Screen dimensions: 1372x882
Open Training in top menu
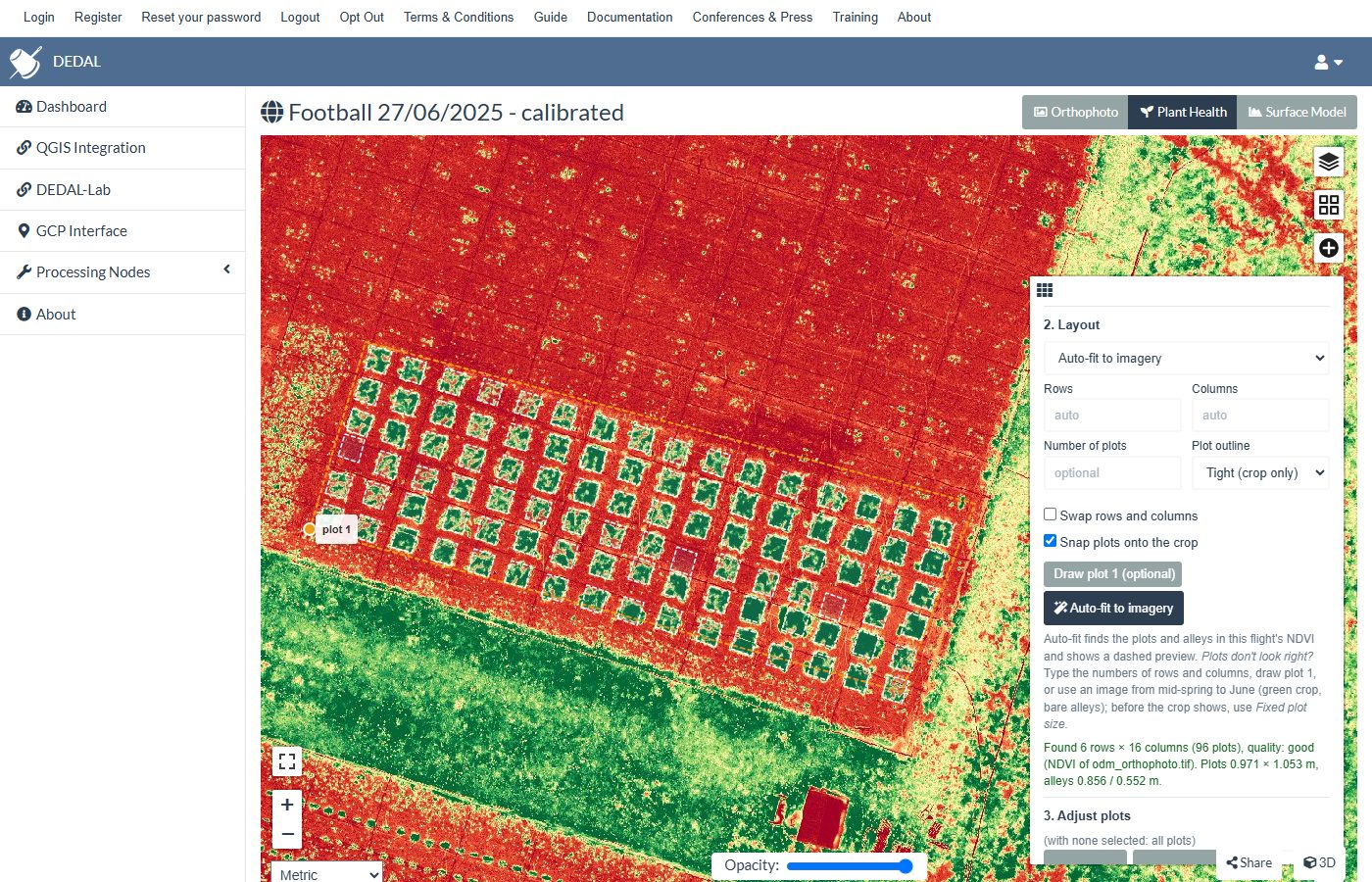[x=855, y=17]
